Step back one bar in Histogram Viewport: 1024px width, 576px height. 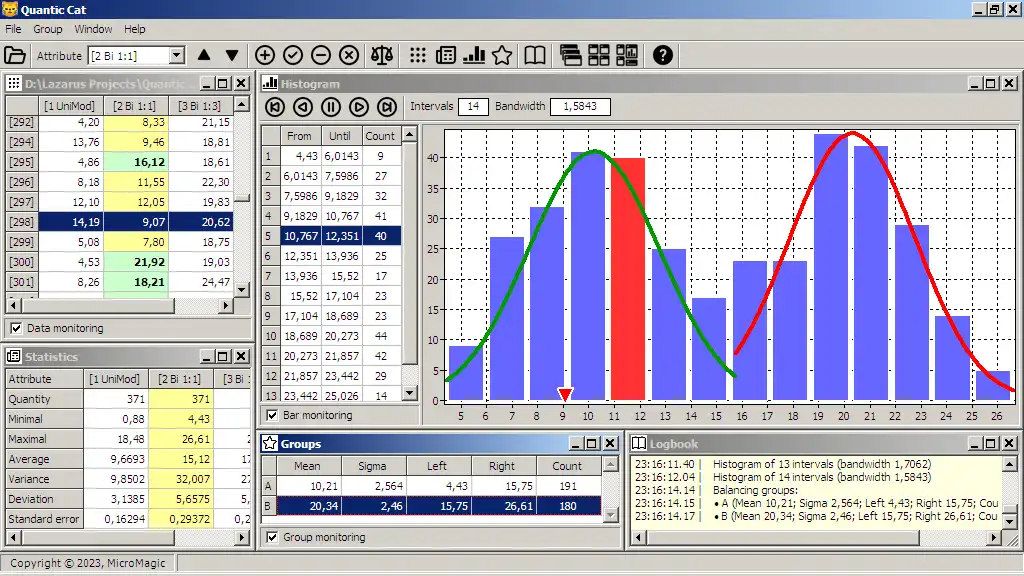pos(302,107)
